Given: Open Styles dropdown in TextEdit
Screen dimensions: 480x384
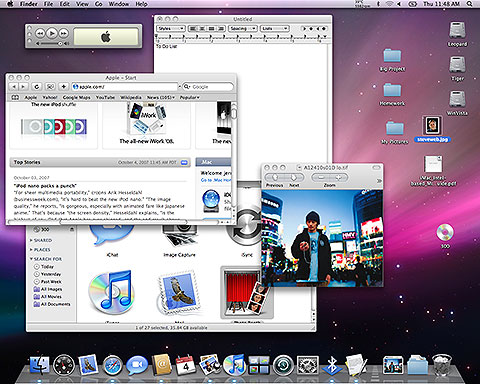Looking at the screenshot, I should [x=171, y=29].
